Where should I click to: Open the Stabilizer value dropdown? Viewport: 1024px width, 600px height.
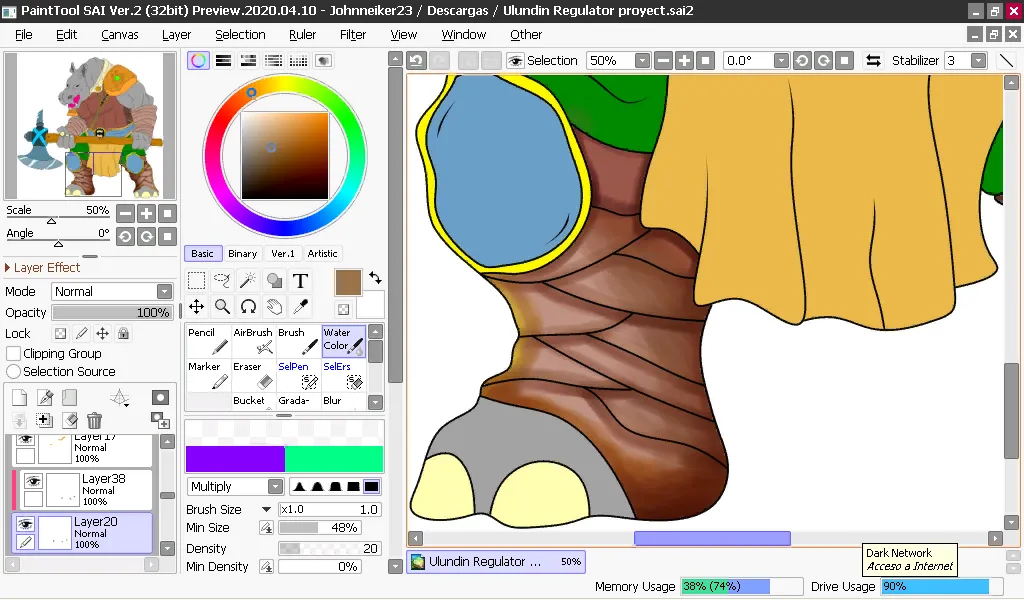pos(978,61)
